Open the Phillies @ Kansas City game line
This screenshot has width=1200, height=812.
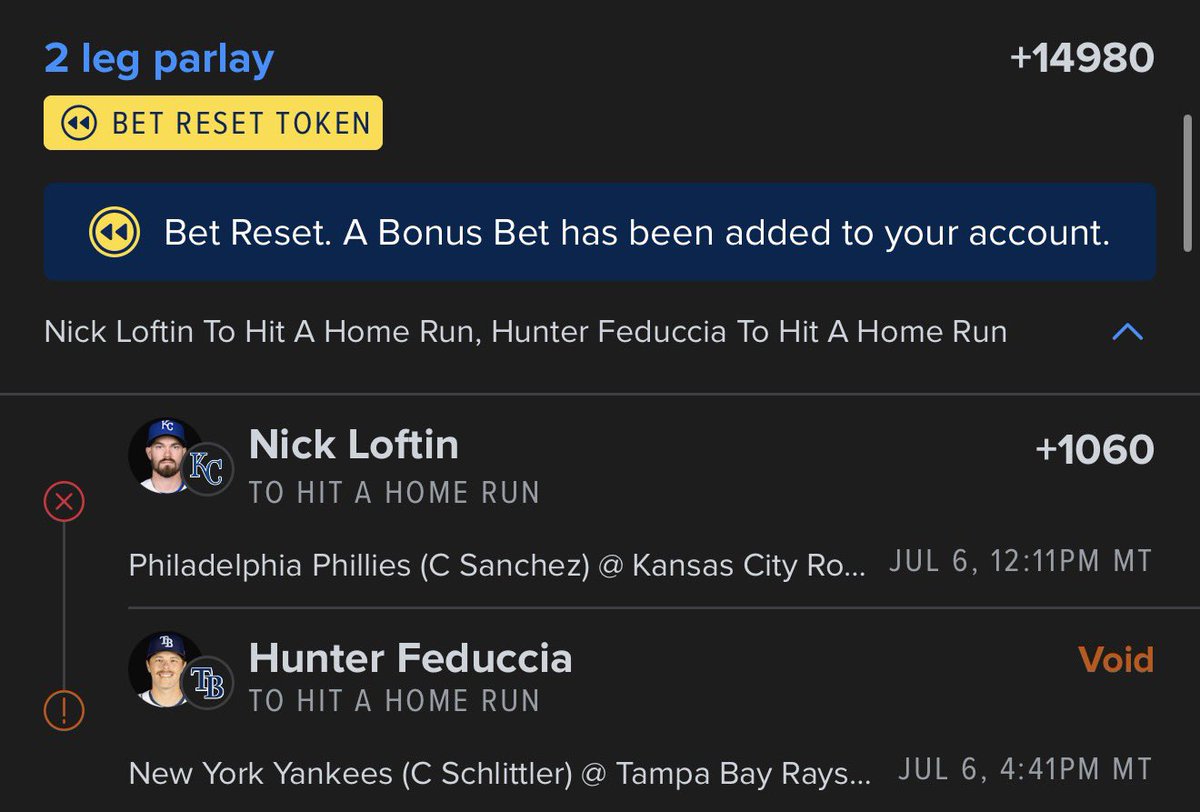640,564
